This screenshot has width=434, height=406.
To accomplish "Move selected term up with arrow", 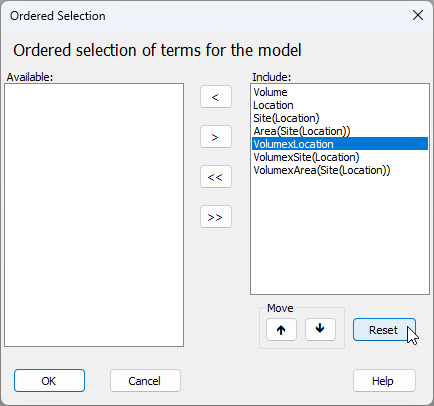I will pyautogui.click(x=281, y=330).
